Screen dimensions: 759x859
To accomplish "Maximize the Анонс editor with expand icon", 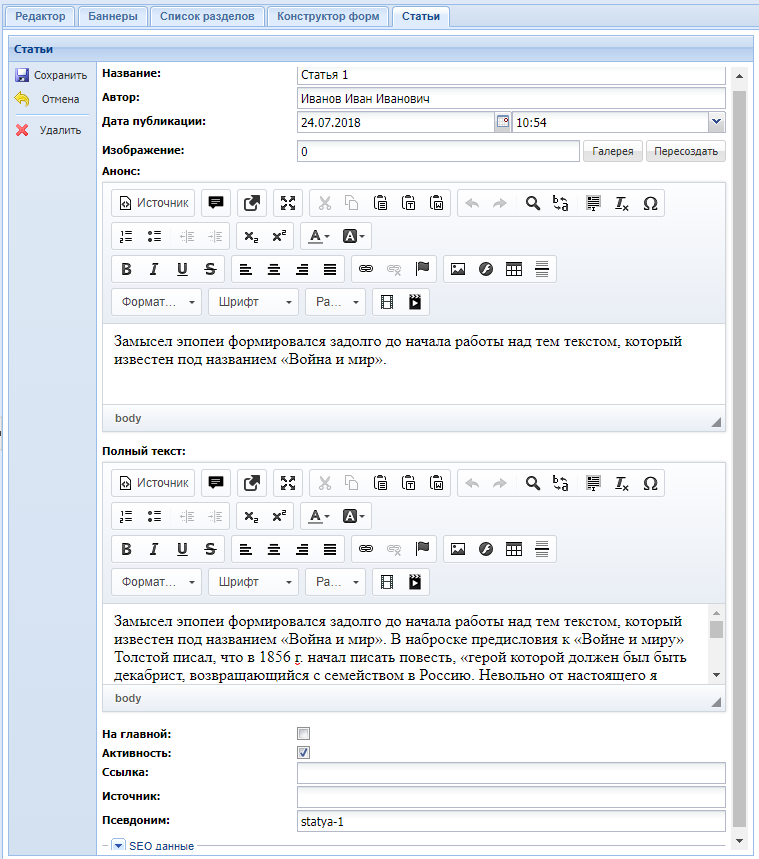I will coord(288,203).
